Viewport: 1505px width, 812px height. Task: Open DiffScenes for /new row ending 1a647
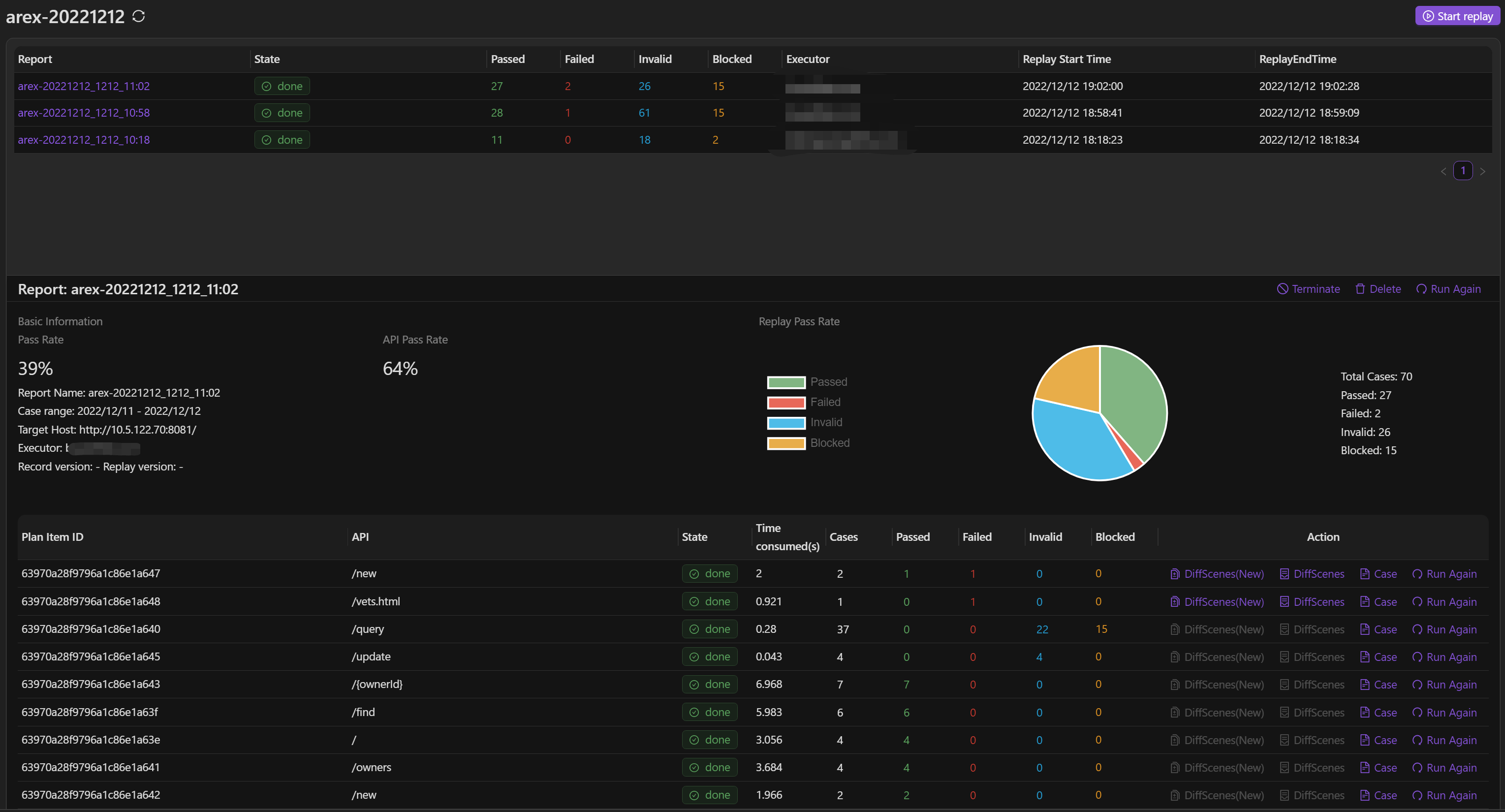(x=1312, y=574)
